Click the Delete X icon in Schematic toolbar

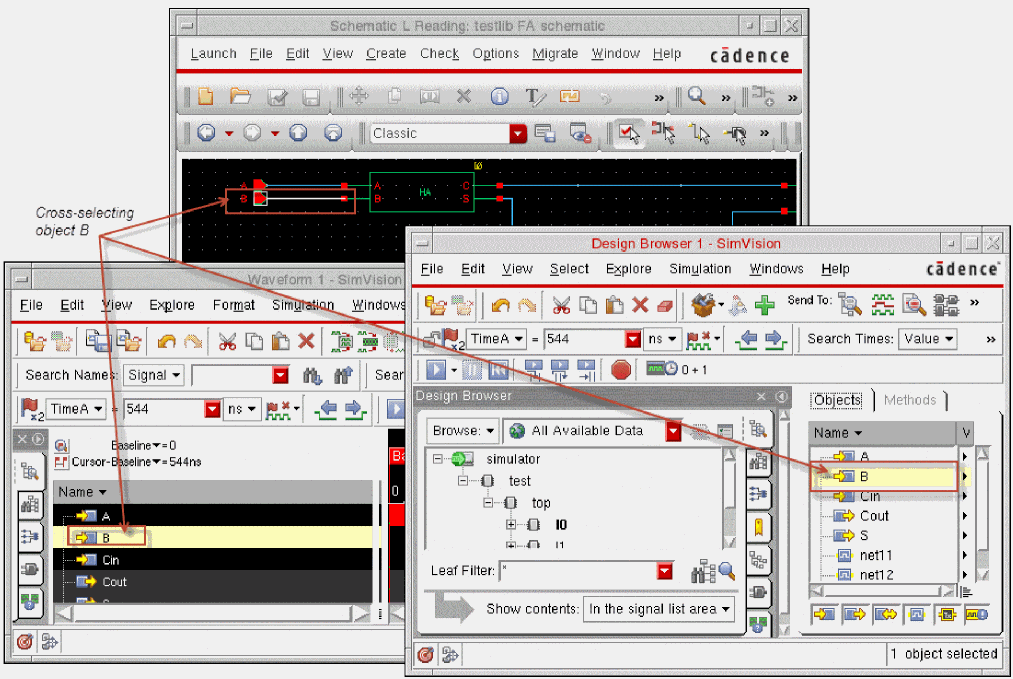point(463,96)
